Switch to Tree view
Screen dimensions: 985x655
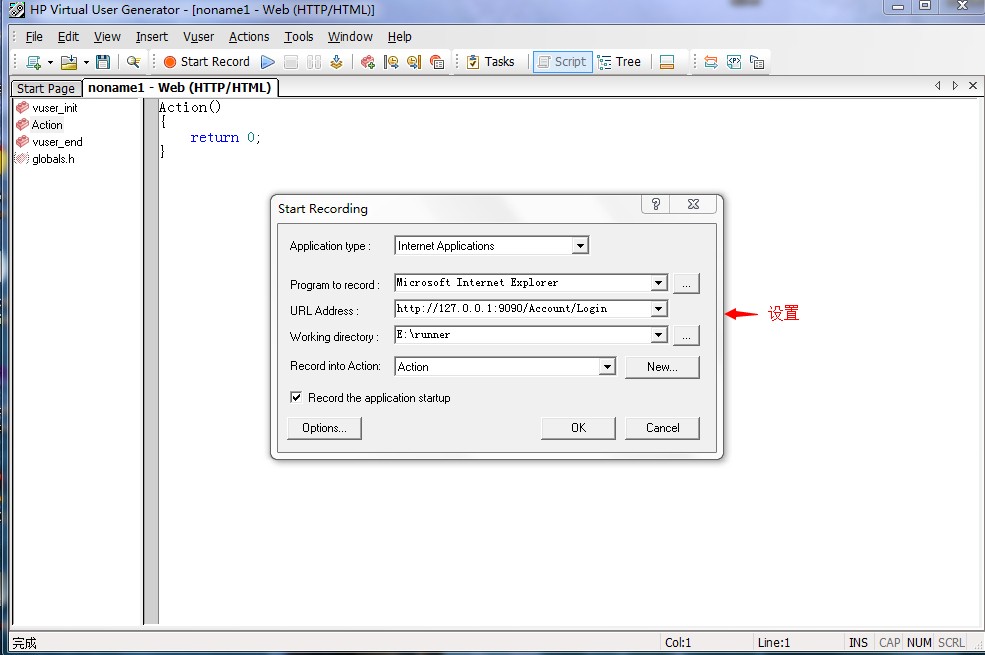(x=619, y=62)
